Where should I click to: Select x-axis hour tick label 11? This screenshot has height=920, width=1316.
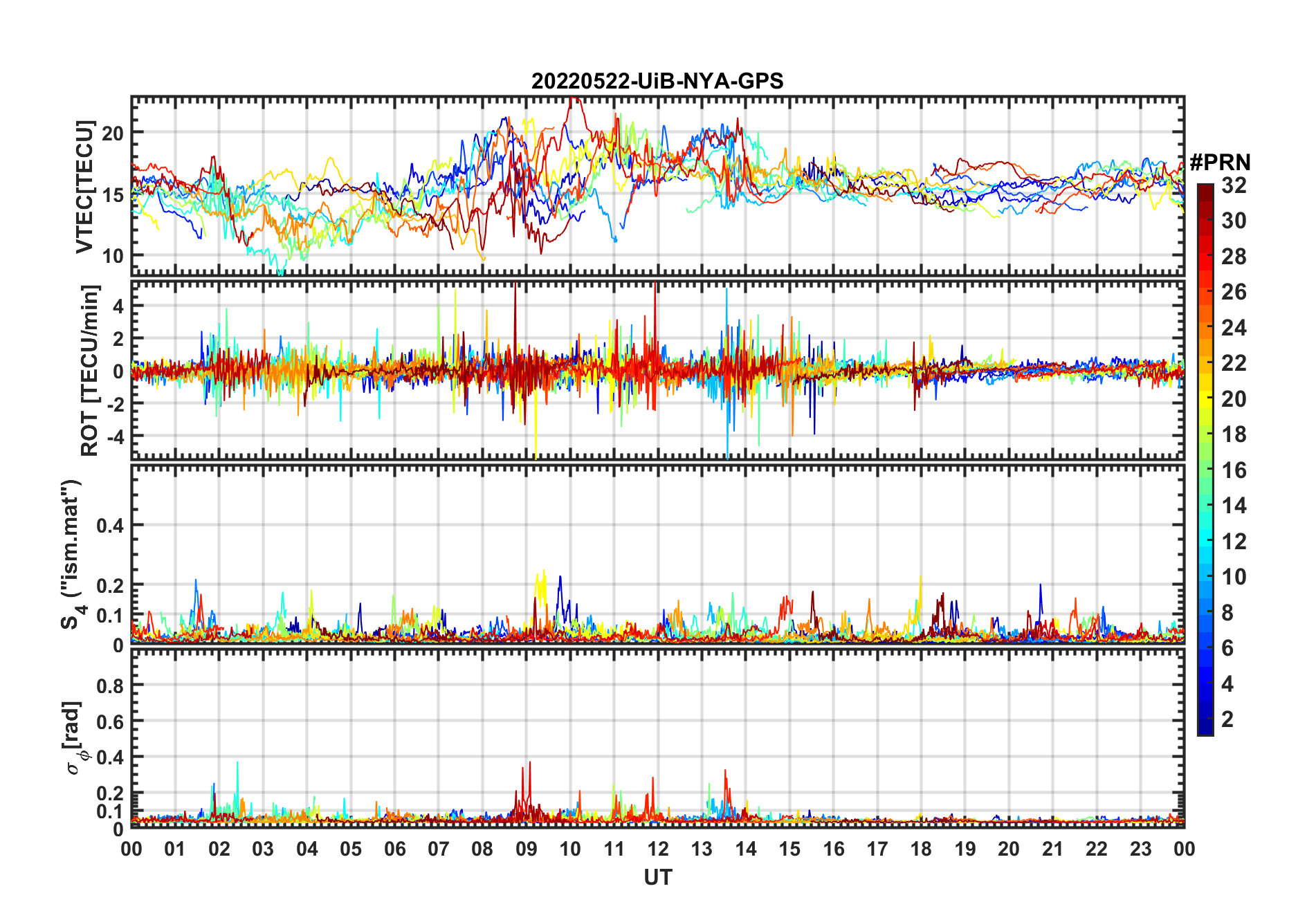(614, 849)
